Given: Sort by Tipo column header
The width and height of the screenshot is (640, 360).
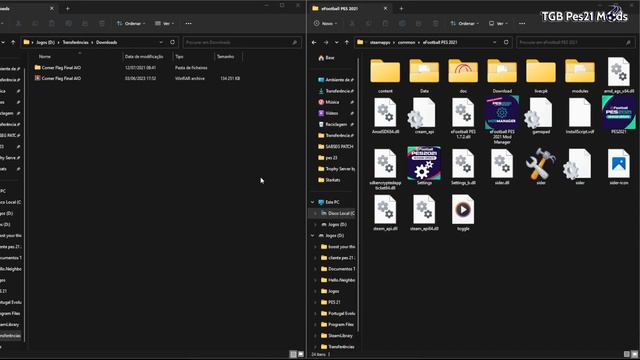Looking at the screenshot, I should tap(179, 57).
